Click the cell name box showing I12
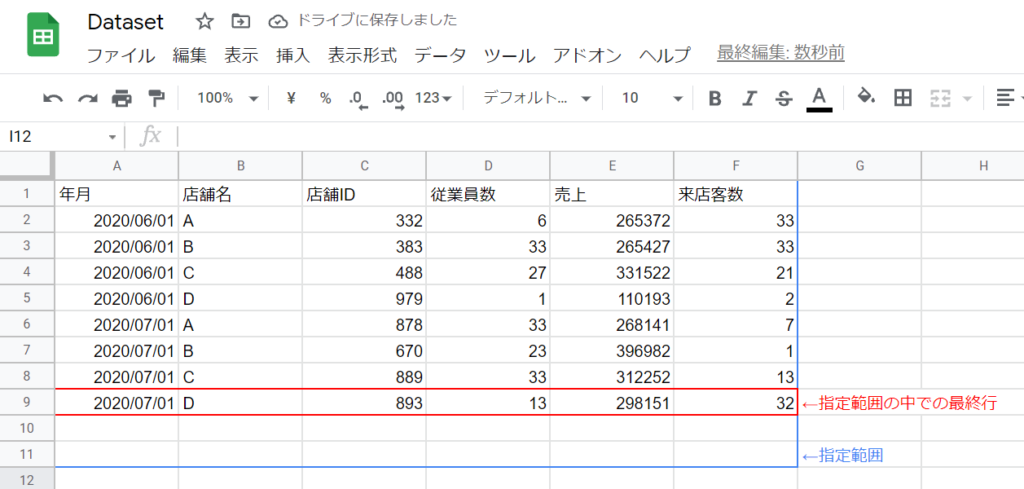Image resolution: width=1024 pixels, height=489 pixels. [62, 136]
